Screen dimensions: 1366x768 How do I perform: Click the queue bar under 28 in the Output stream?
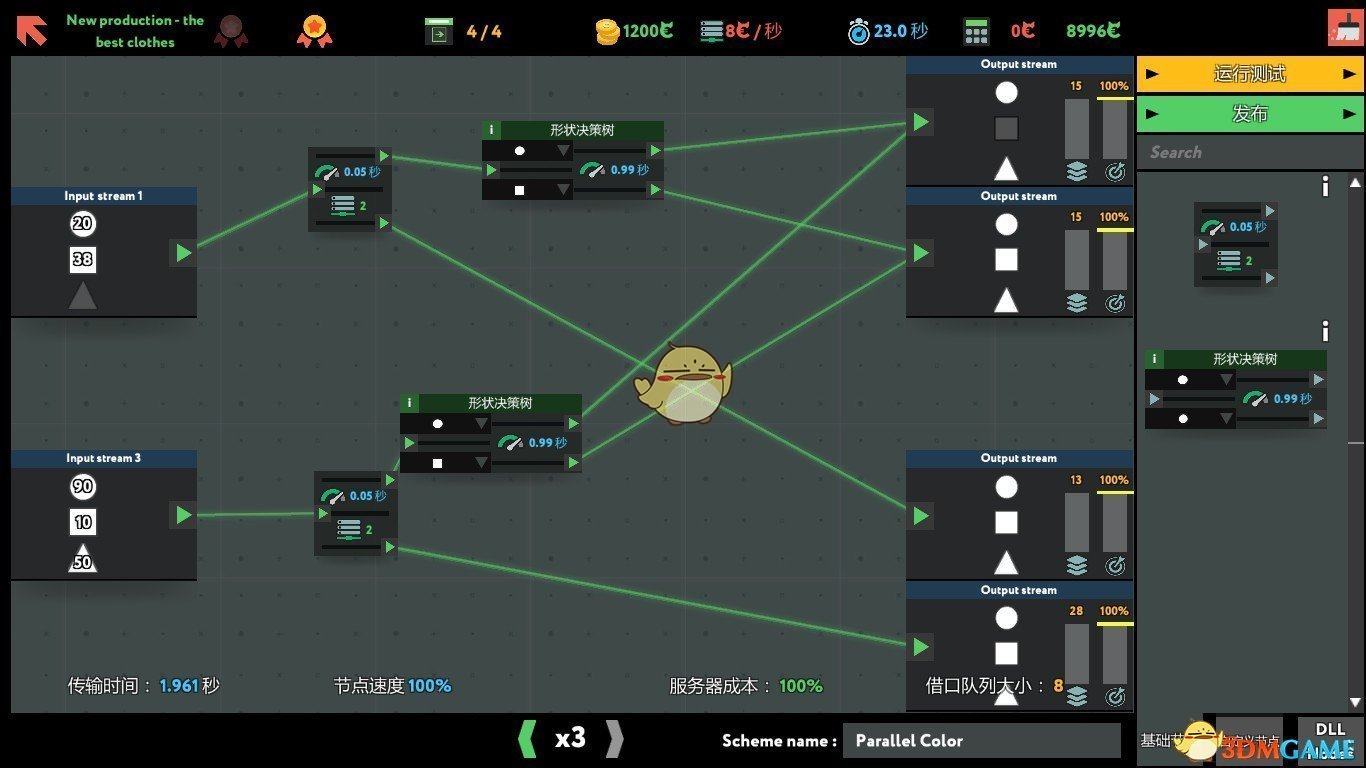coord(1076,654)
